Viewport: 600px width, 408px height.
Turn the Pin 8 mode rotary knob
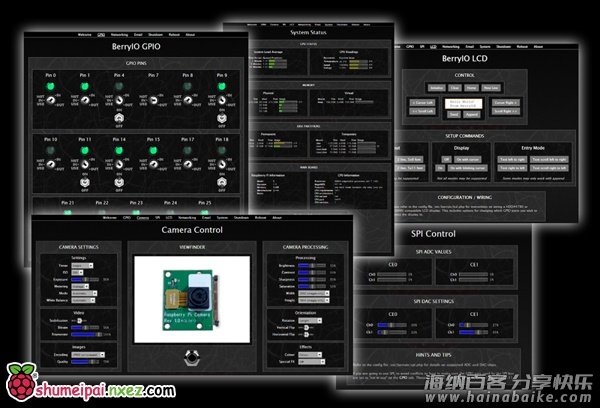click(187, 100)
